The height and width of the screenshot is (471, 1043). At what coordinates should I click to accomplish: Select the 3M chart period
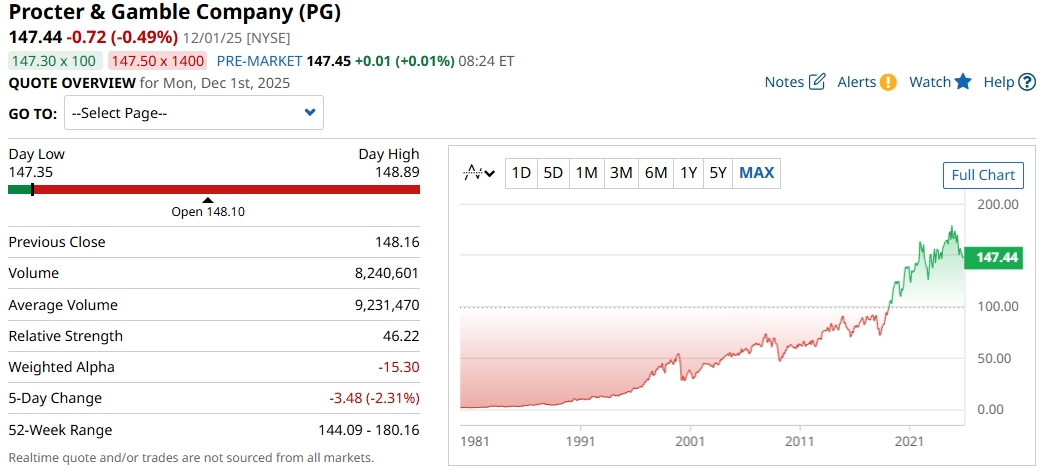pos(621,173)
